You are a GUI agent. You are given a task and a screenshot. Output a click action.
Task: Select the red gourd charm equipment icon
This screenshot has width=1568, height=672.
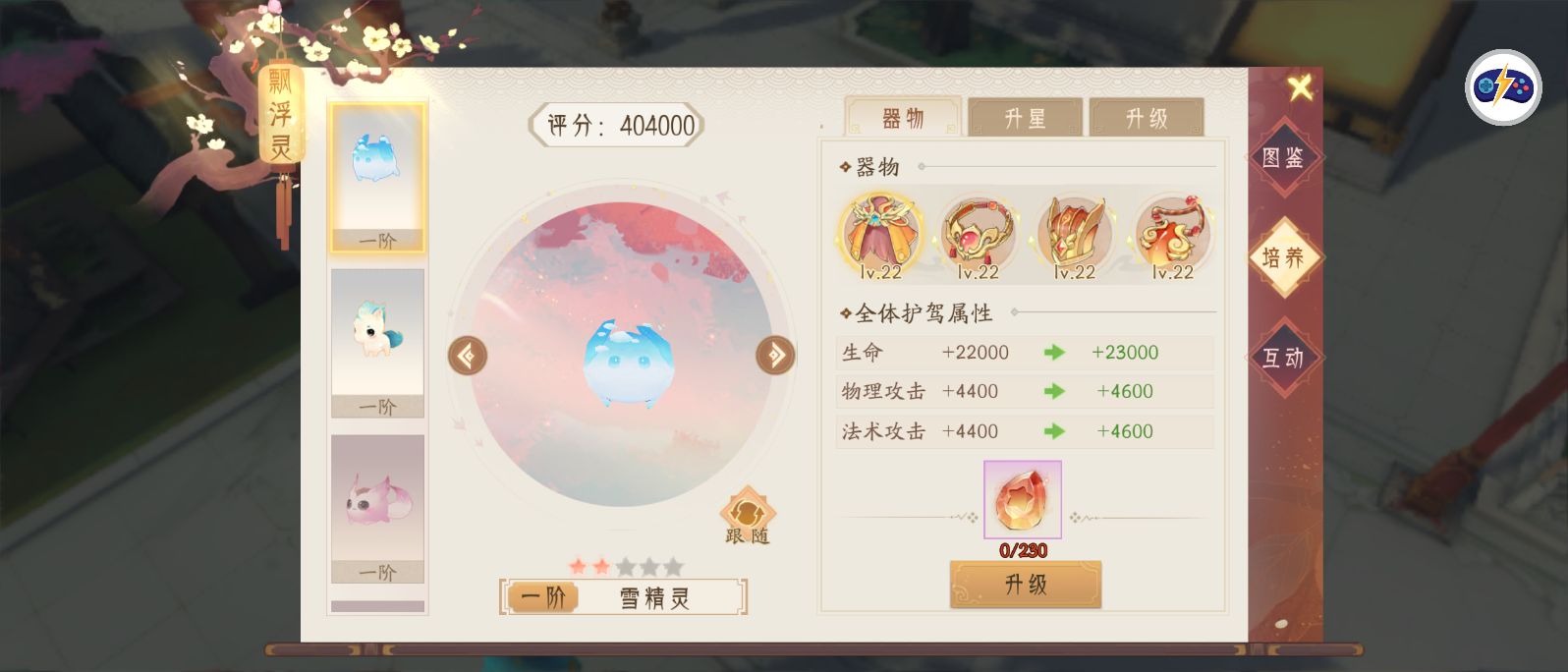point(1173,235)
